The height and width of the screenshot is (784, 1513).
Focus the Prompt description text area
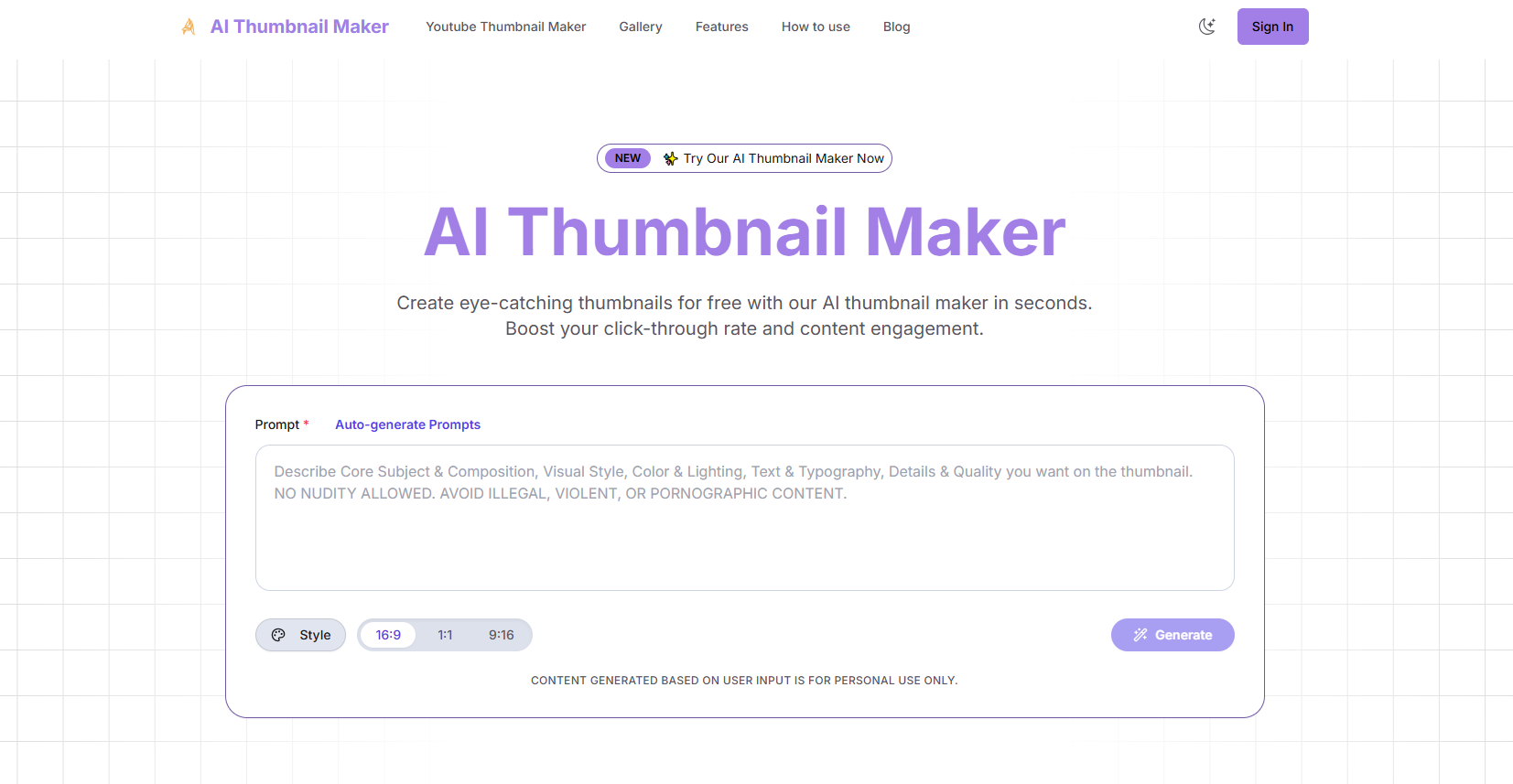744,531
